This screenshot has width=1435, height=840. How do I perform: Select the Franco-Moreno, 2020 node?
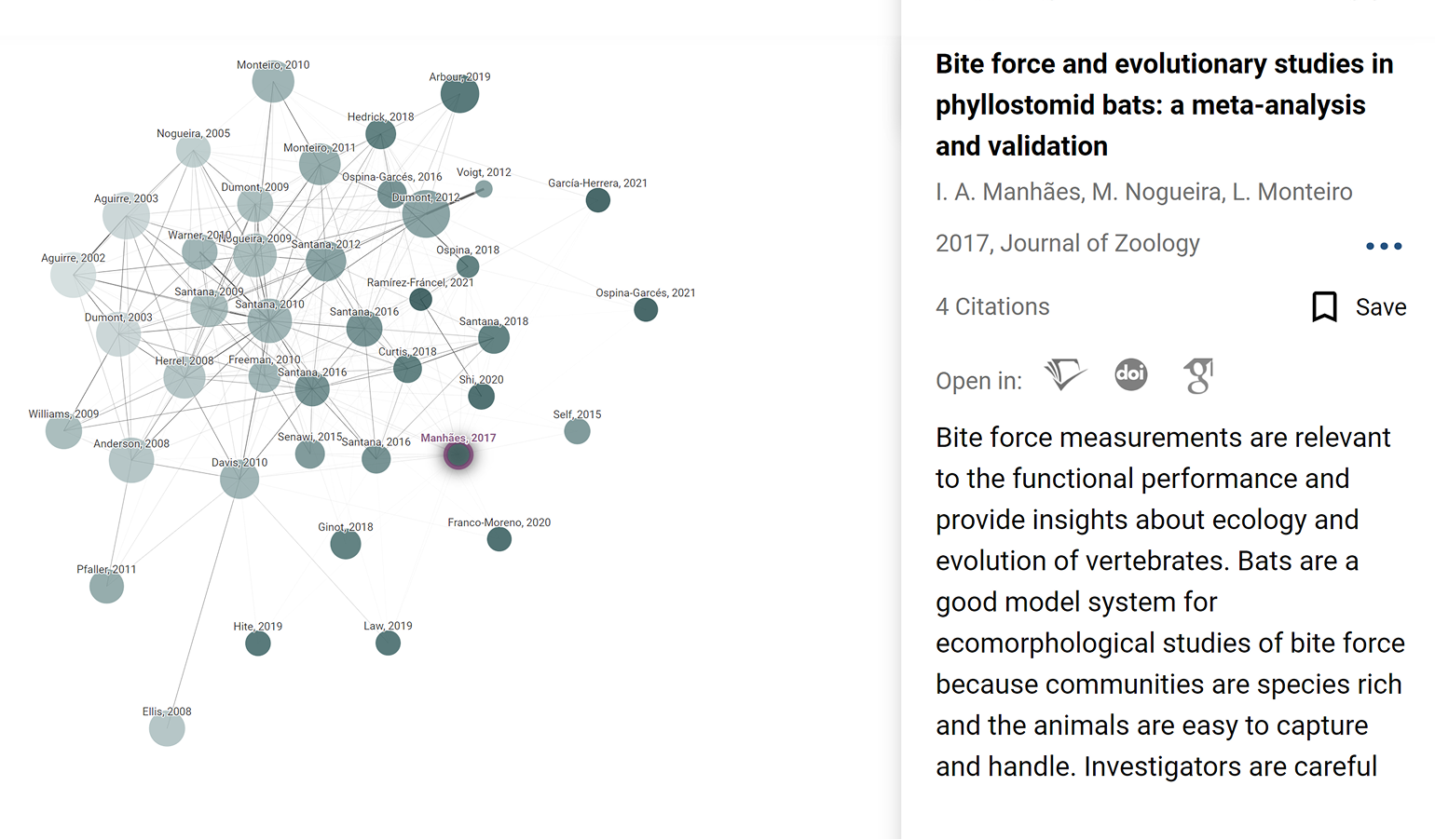click(499, 539)
